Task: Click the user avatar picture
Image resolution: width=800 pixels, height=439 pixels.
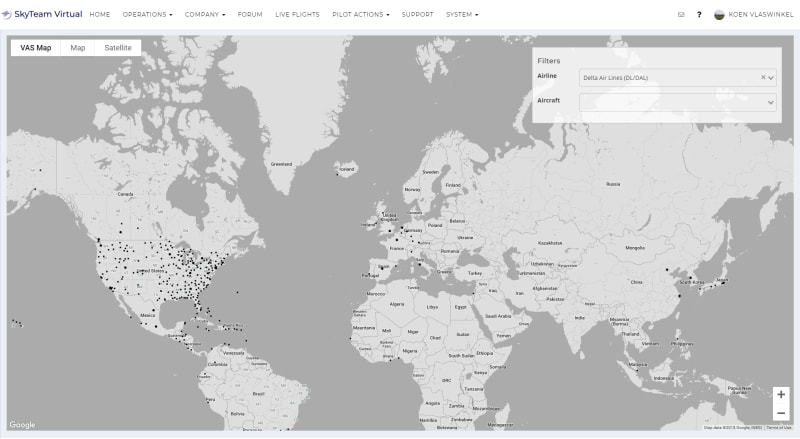Action: [719, 15]
